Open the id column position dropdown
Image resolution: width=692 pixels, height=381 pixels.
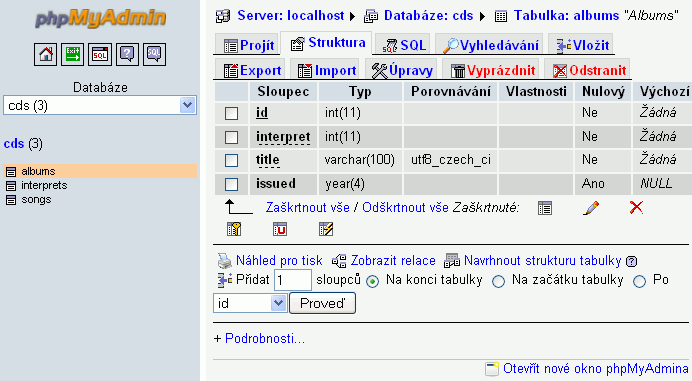pyautogui.click(x=250, y=303)
